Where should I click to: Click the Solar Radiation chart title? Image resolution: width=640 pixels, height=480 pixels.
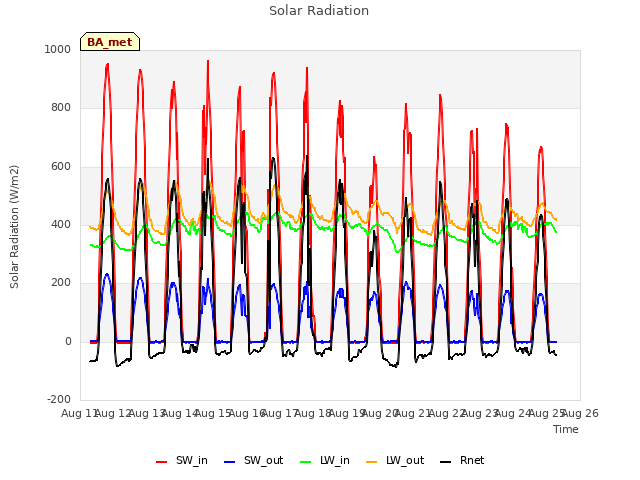(x=319, y=11)
